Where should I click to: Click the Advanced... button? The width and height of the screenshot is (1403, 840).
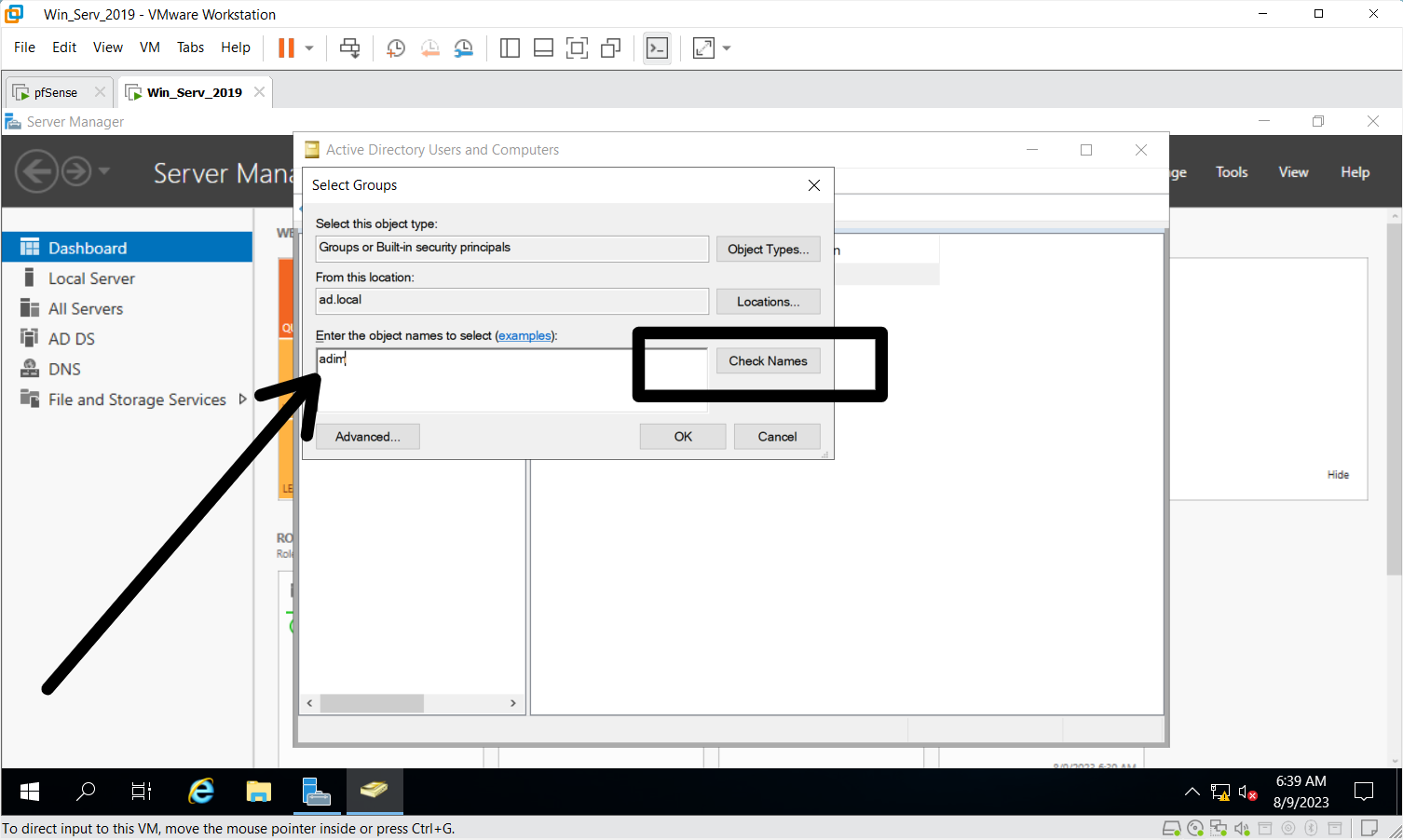click(x=368, y=437)
